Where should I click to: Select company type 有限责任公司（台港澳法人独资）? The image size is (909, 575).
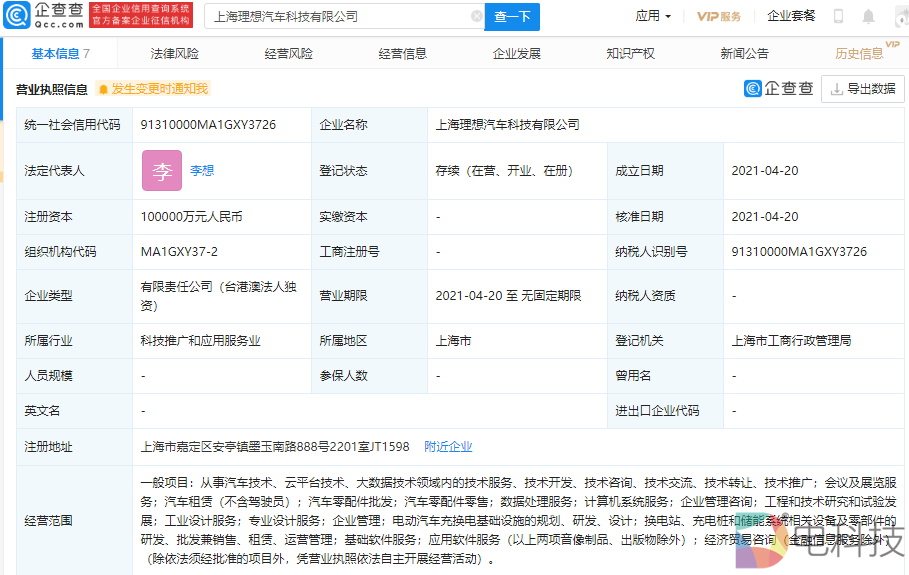[x=219, y=296]
